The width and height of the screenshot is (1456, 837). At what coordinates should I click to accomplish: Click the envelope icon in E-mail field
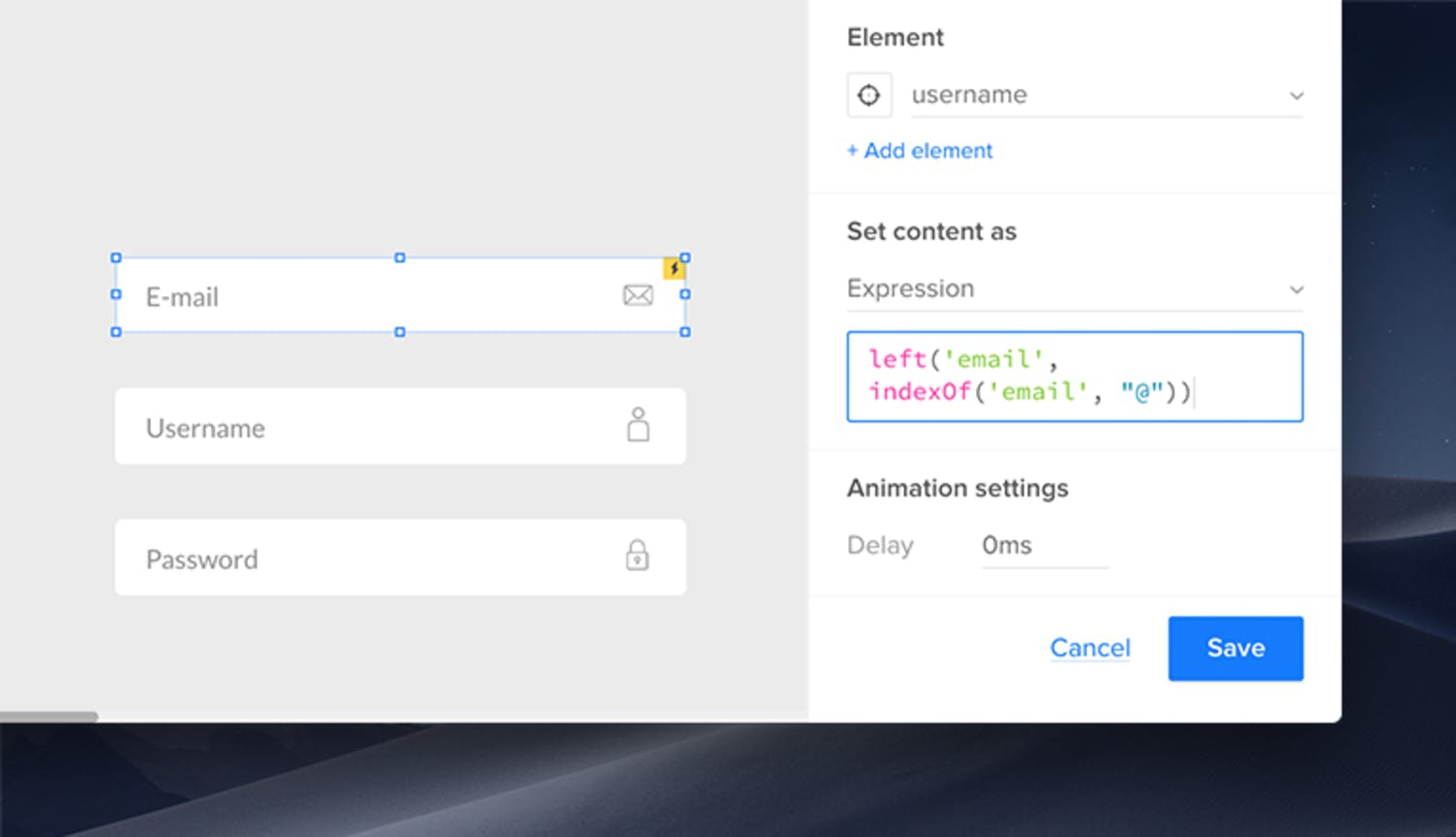point(638,295)
